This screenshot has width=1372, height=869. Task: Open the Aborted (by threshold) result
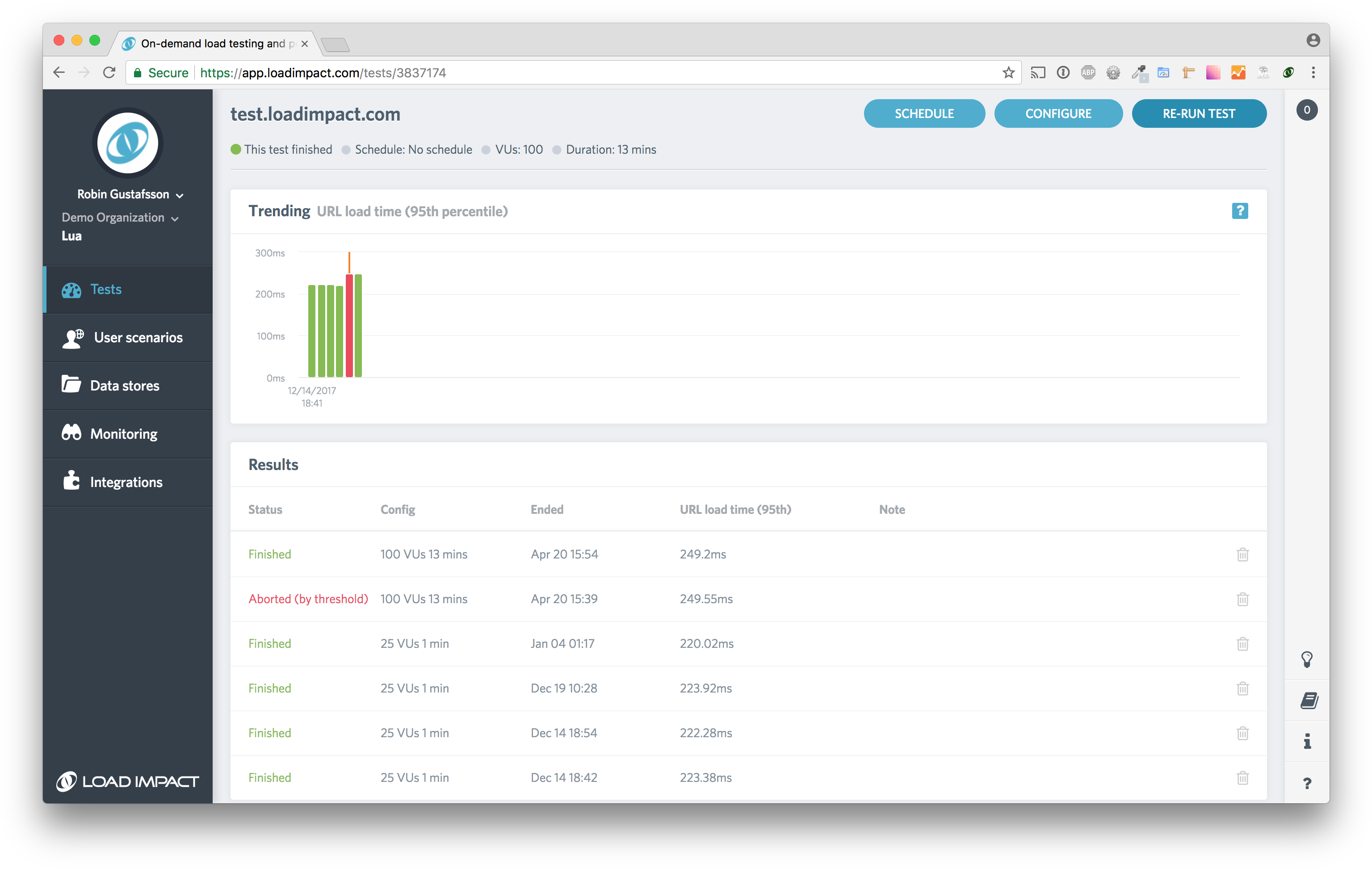pyautogui.click(x=308, y=599)
